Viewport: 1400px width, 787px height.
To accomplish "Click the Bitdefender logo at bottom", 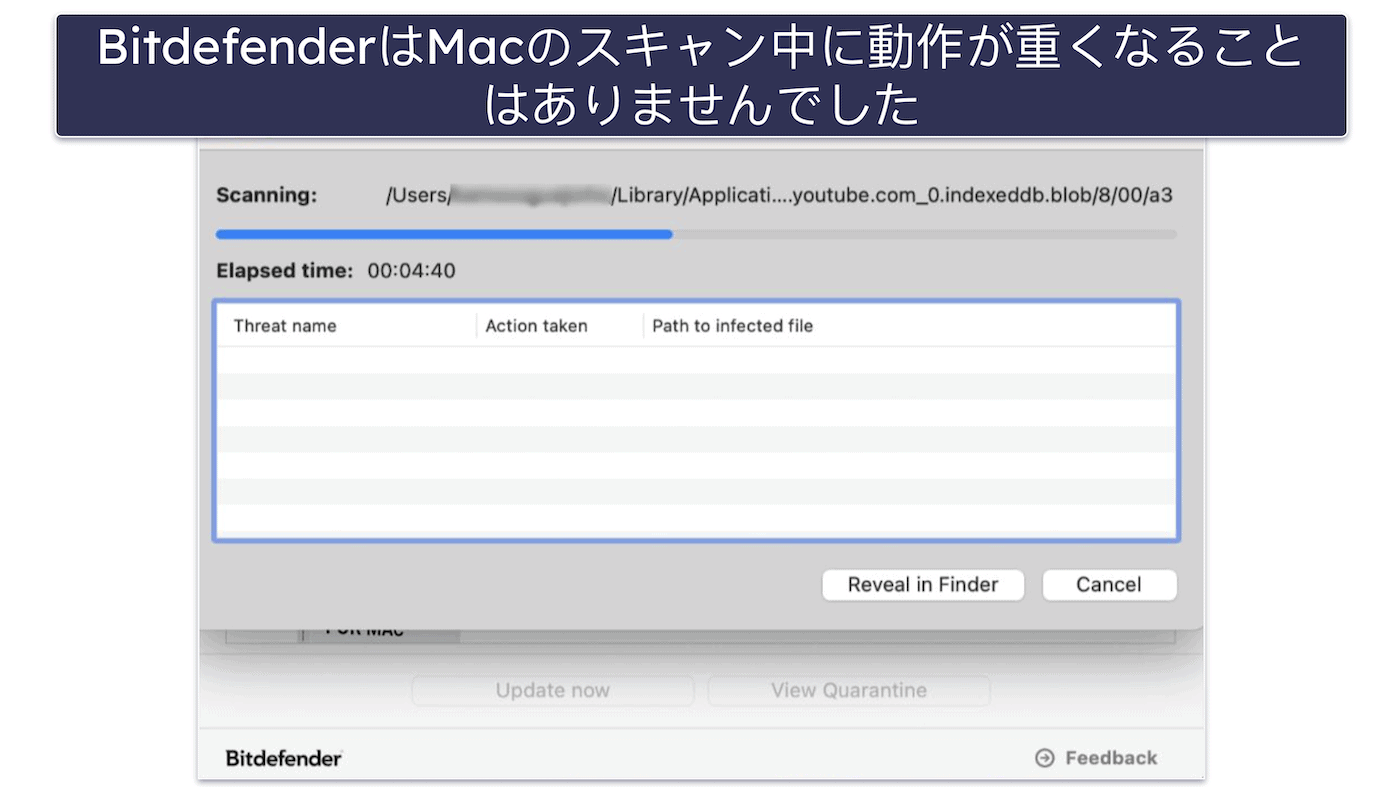I will (x=284, y=758).
